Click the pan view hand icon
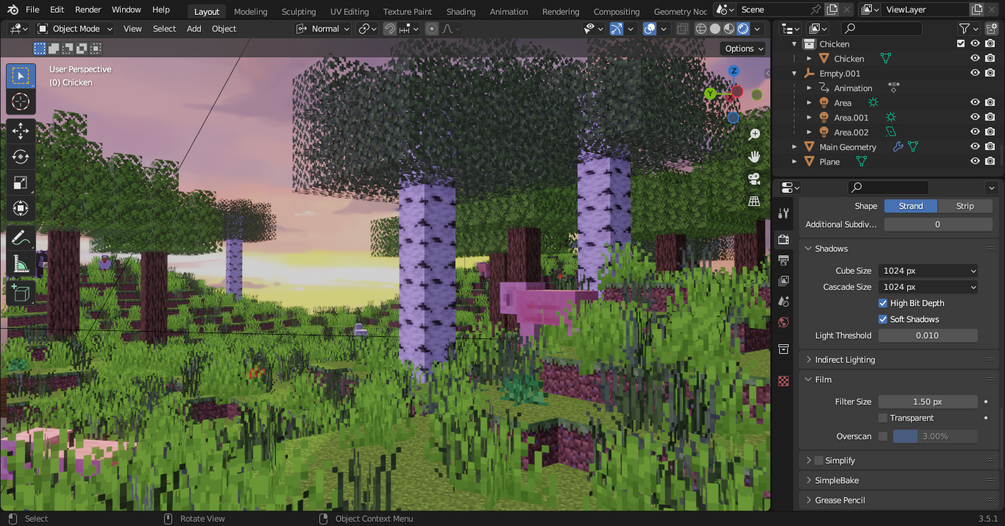The image size is (1005, 526). pyautogui.click(x=754, y=156)
